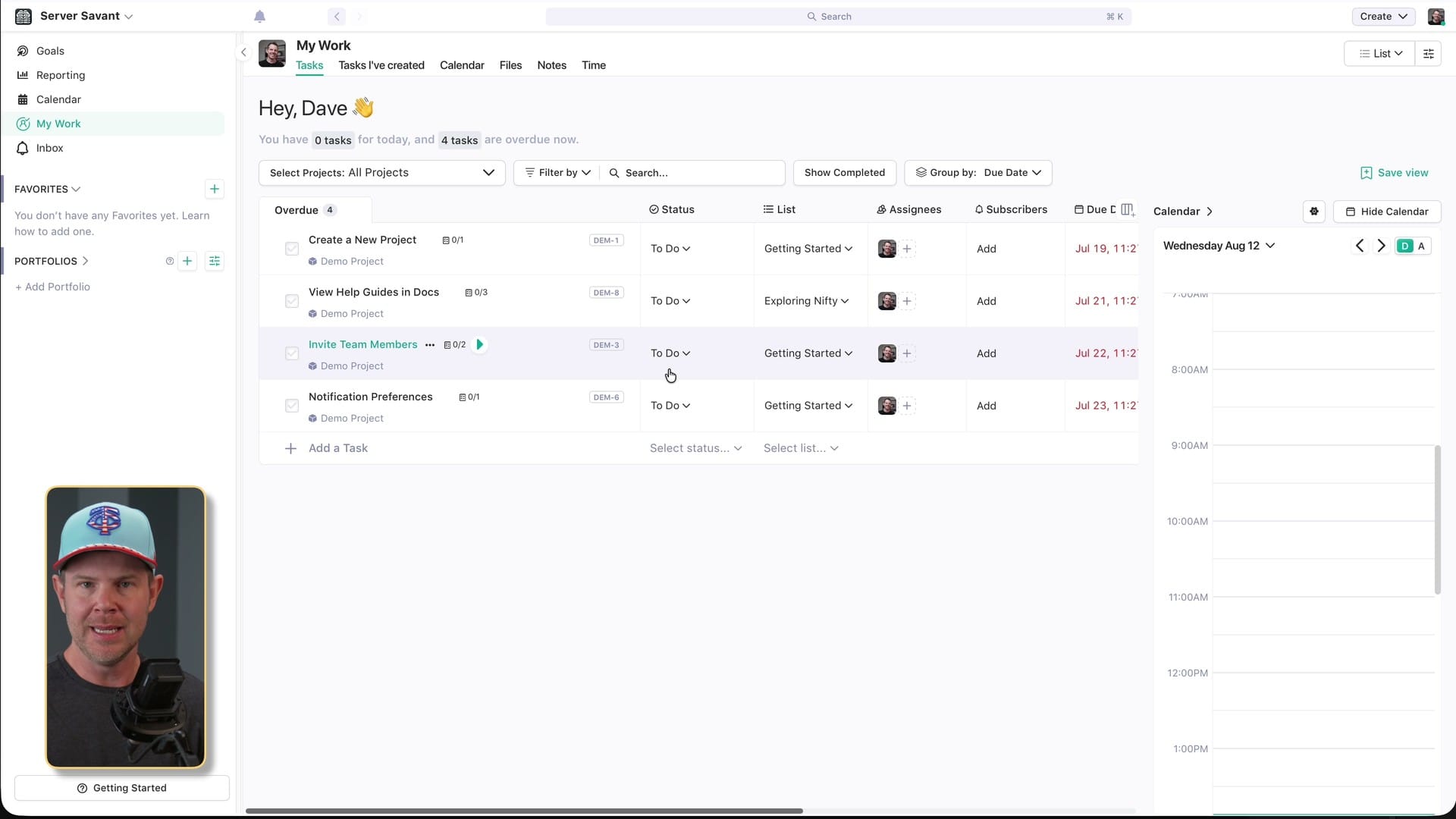Click assignee avatar on Create a New Project
Viewport: 1456px width, 819px height.
(886, 249)
